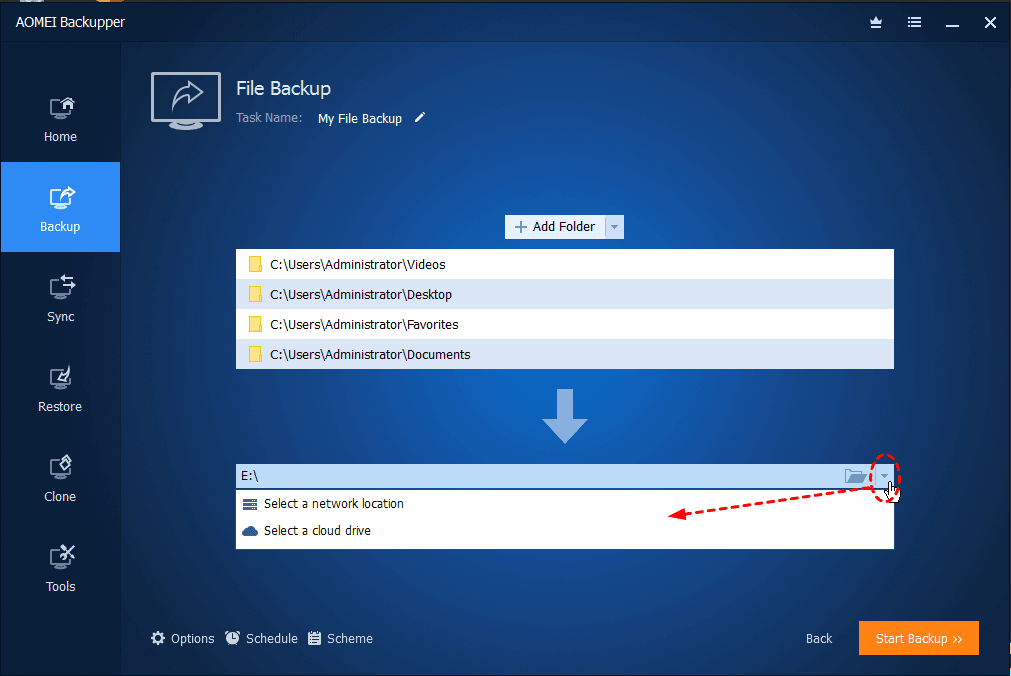Click the Start Backup button
The image size is (1011, 676).
(919, 638)
